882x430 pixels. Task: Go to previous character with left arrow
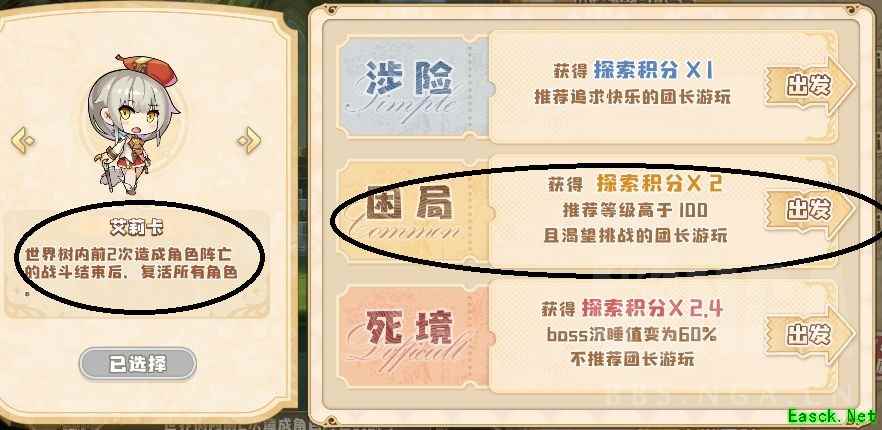24,140
